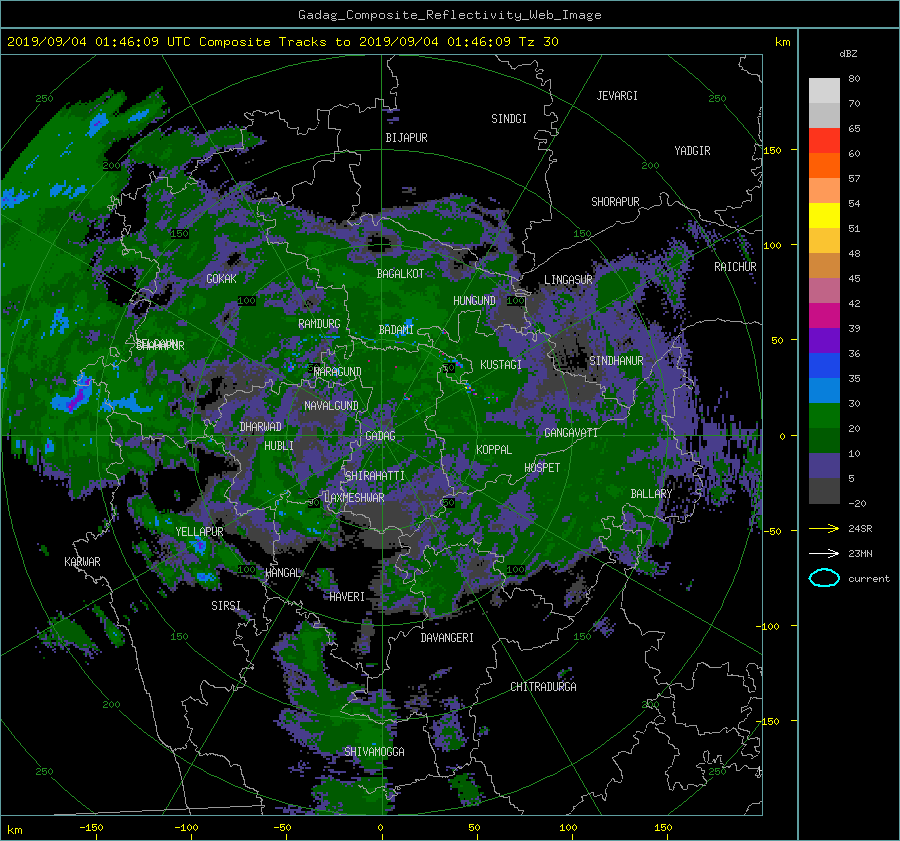Select the slate purple 5-10 dBZ swatch
Viewport: 900px width, 841px height.
click(824, 466)
